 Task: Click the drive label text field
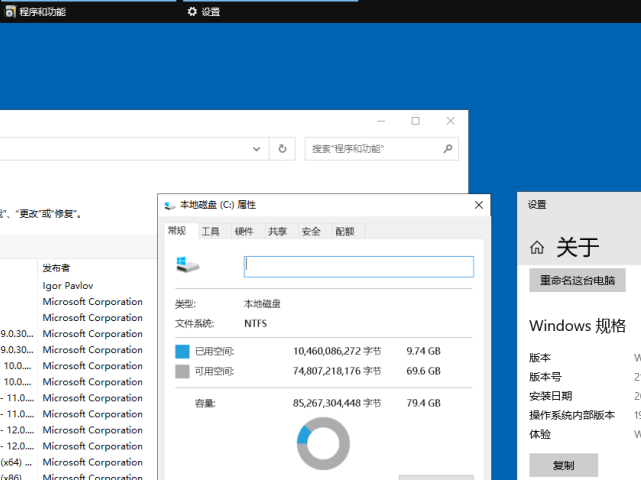coord(359,267)
